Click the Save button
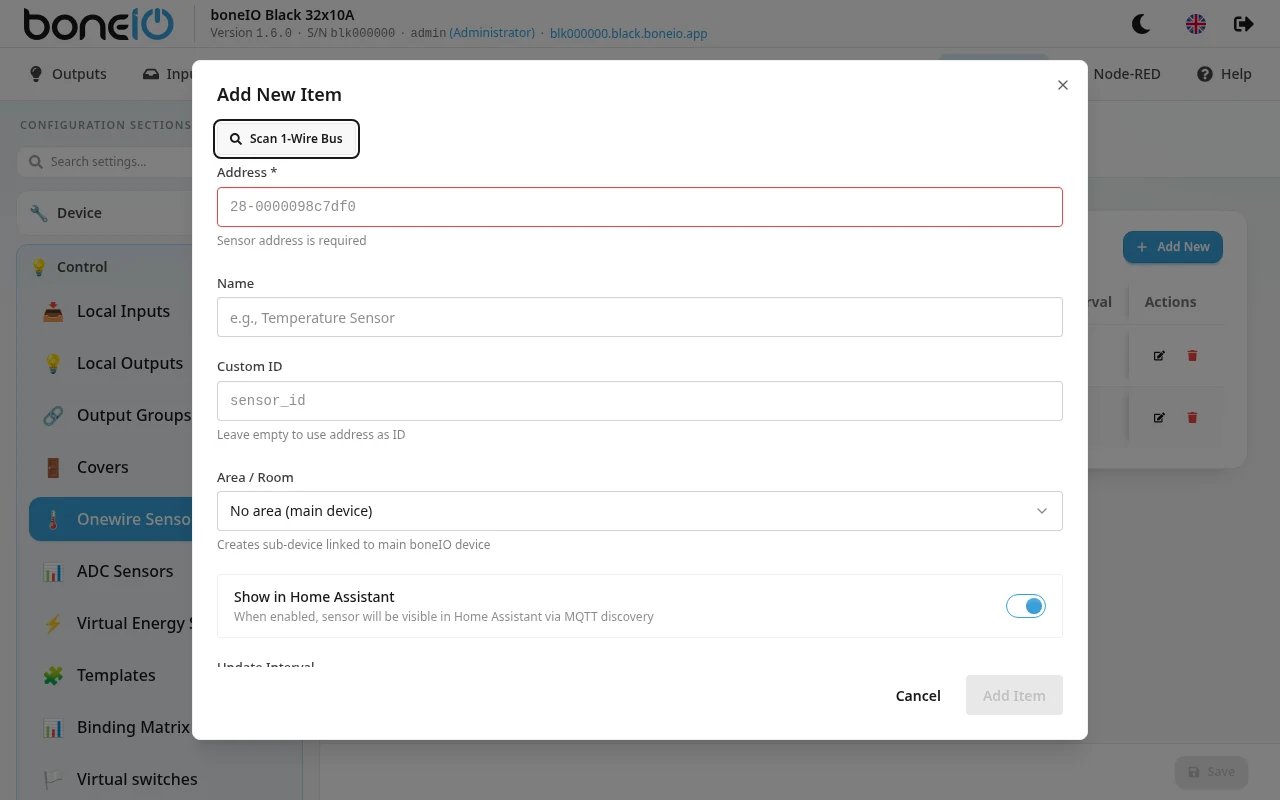1280x800 pixels. click(x=1211, y=772)
